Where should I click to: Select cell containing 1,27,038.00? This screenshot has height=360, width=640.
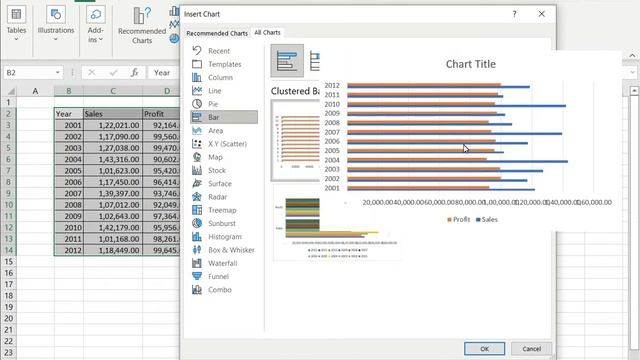(113, 148)
